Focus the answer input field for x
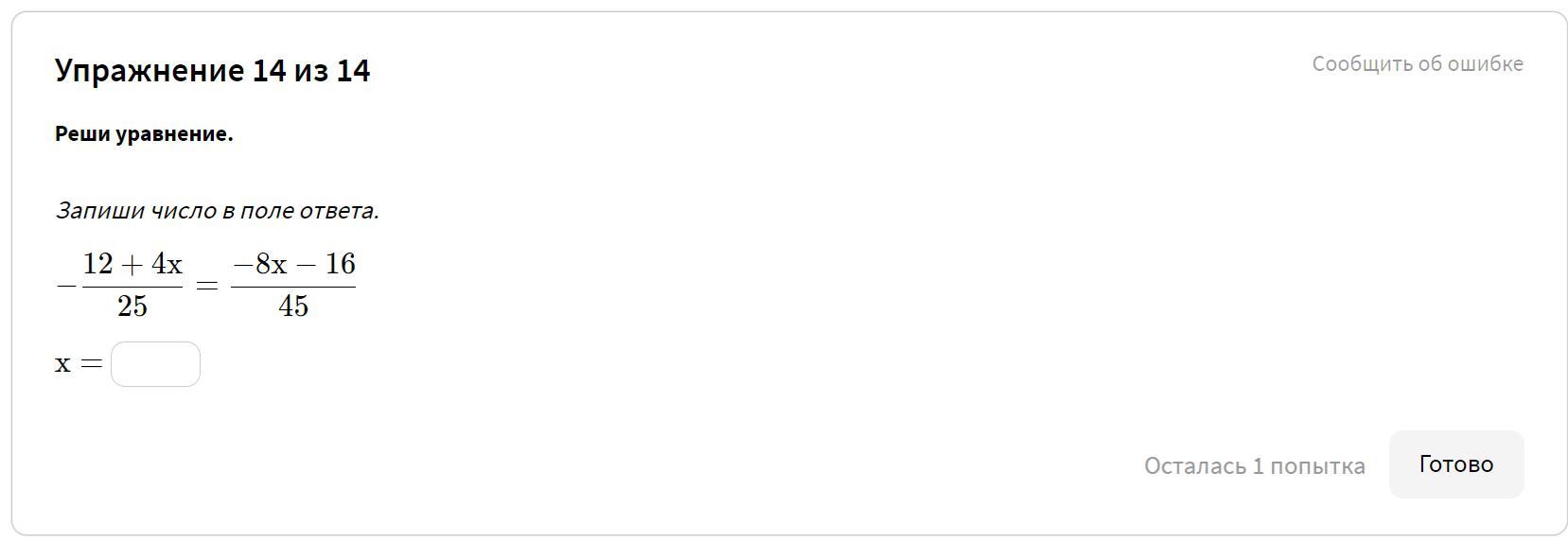 tap(155, 364)
